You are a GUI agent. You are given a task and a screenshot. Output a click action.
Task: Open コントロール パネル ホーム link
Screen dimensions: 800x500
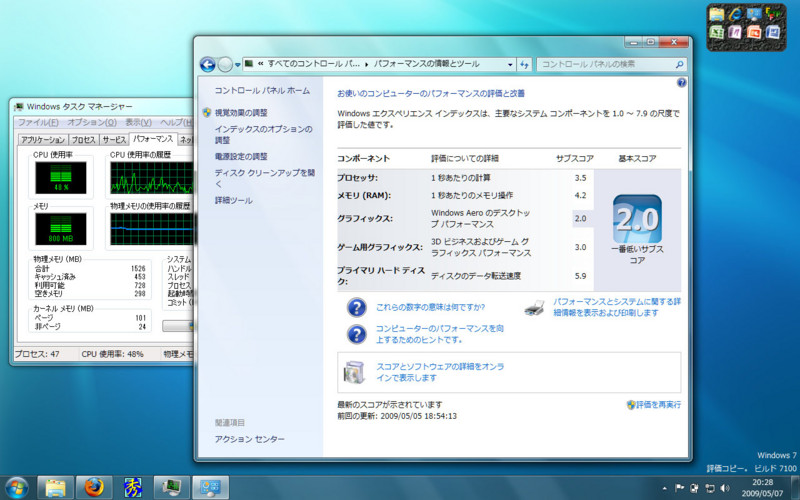[262, 91]
